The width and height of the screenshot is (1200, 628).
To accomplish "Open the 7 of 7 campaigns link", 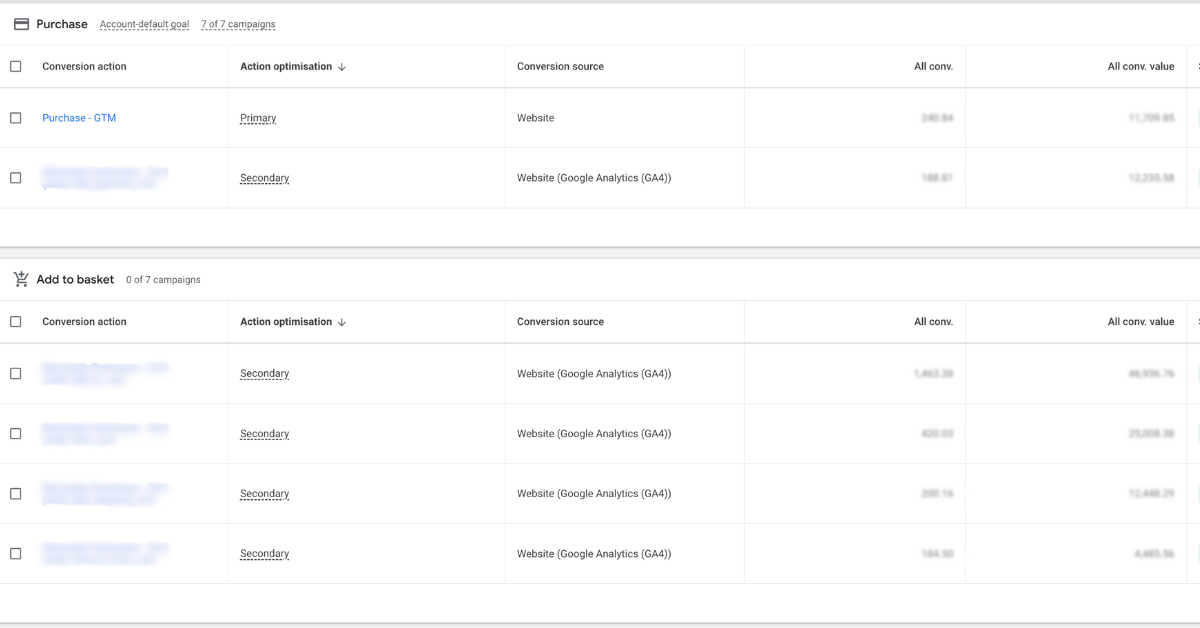I will (x=238, y=25).
